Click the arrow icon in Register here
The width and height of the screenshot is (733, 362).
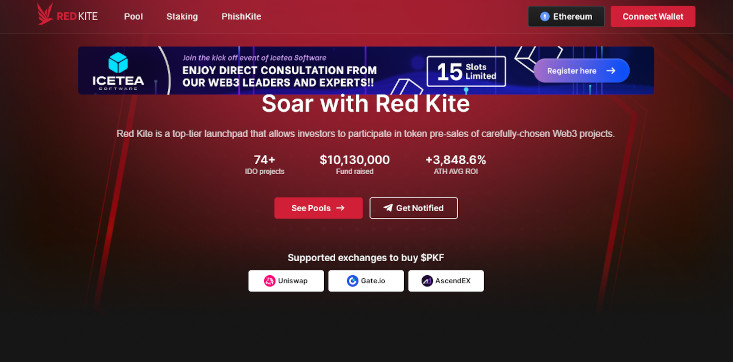[x=611, y=71]
